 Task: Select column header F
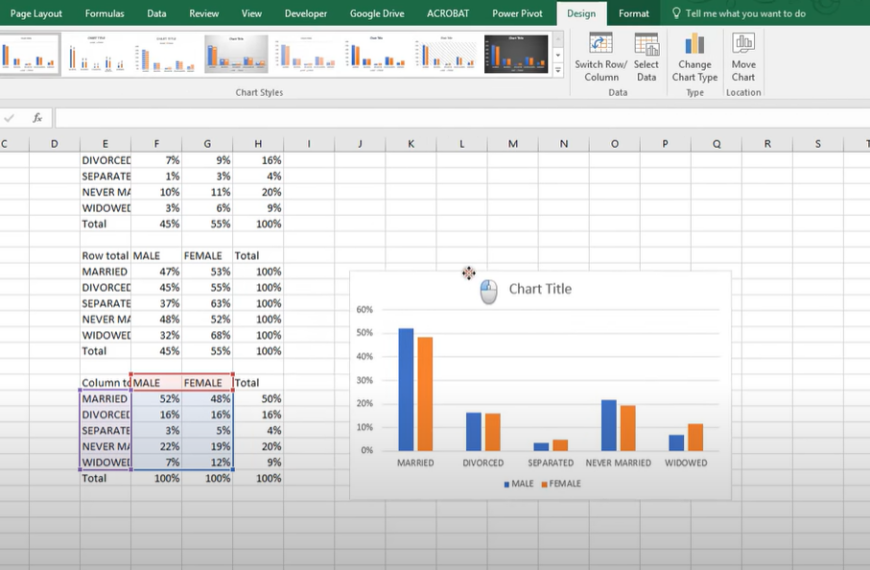click(x=156, y=144)
